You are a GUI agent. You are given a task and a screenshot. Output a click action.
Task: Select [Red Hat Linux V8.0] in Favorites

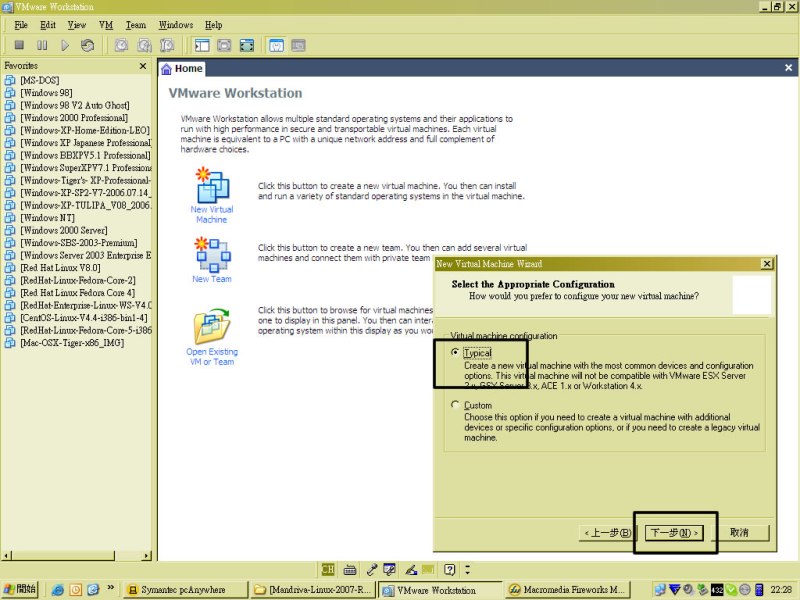pyautogui.click(x=60, y=268)
